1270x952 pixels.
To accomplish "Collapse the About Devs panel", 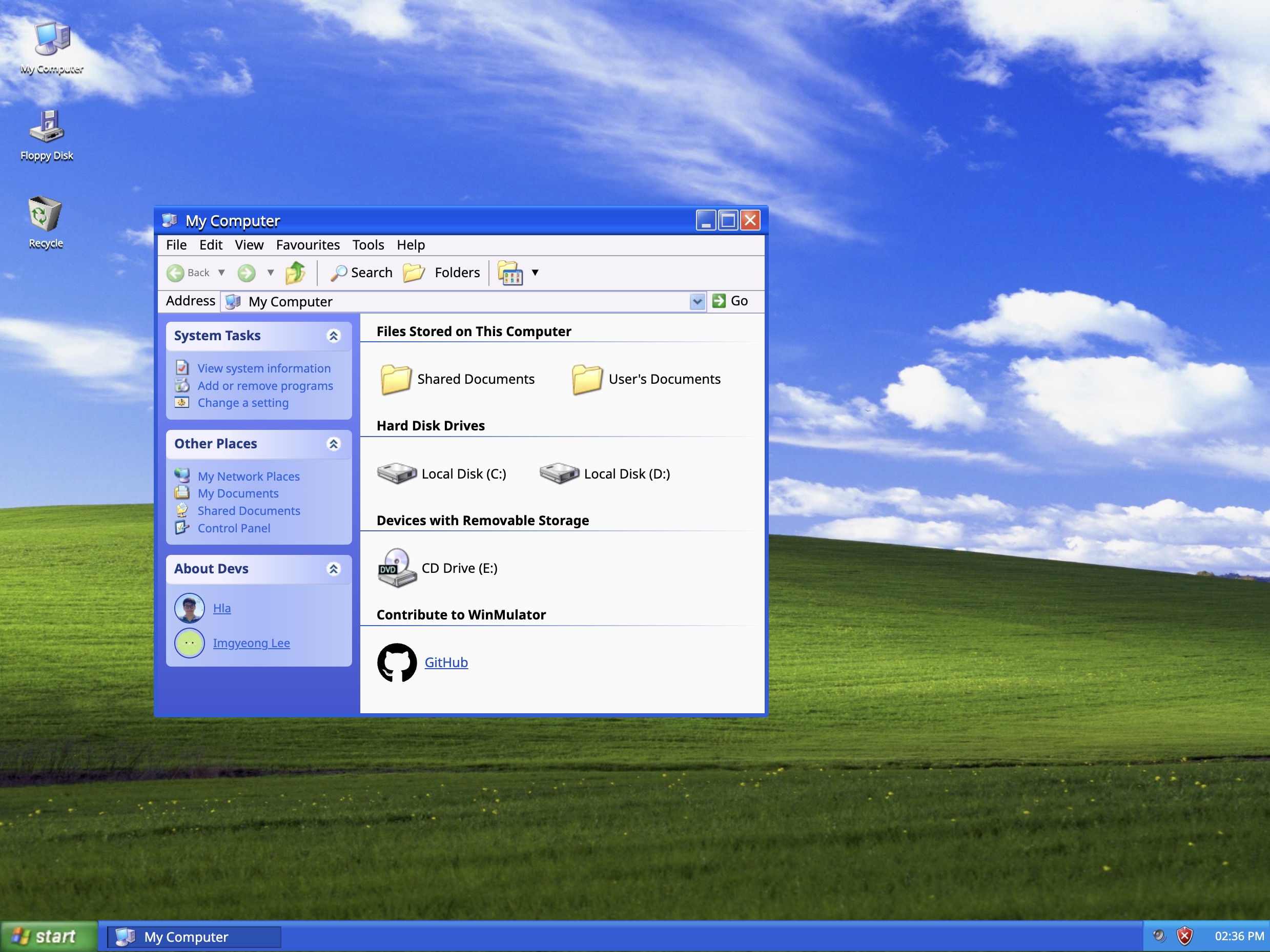I will pos(334,569).
